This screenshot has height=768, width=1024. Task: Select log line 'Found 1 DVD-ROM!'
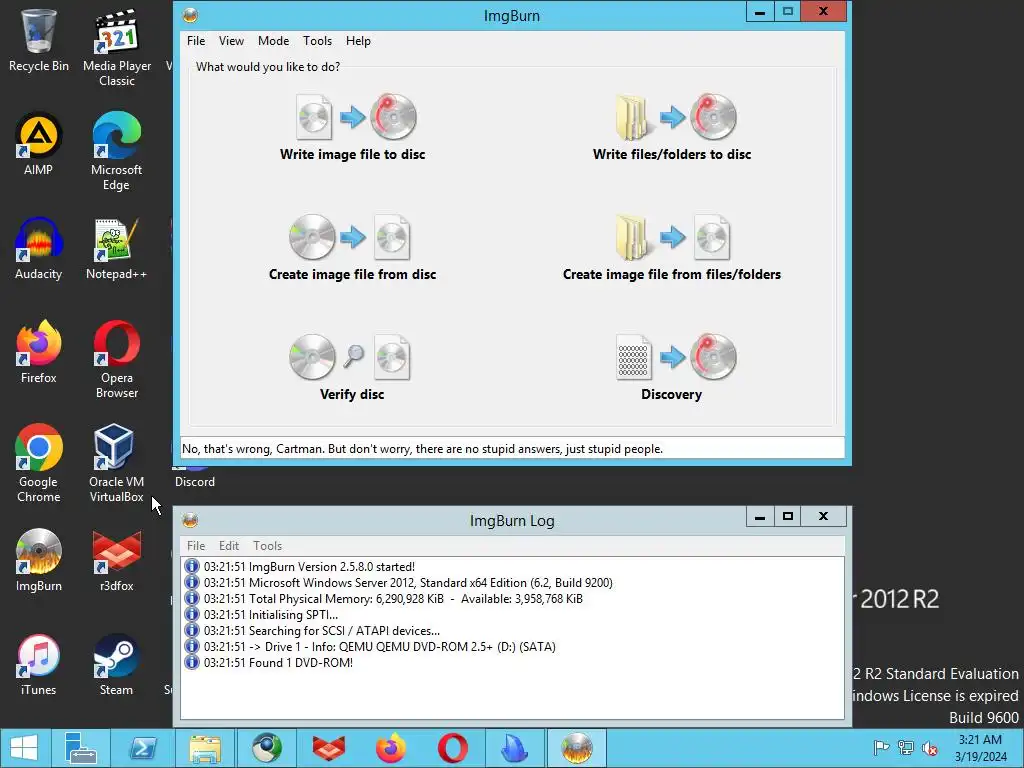tap(278, 662)
